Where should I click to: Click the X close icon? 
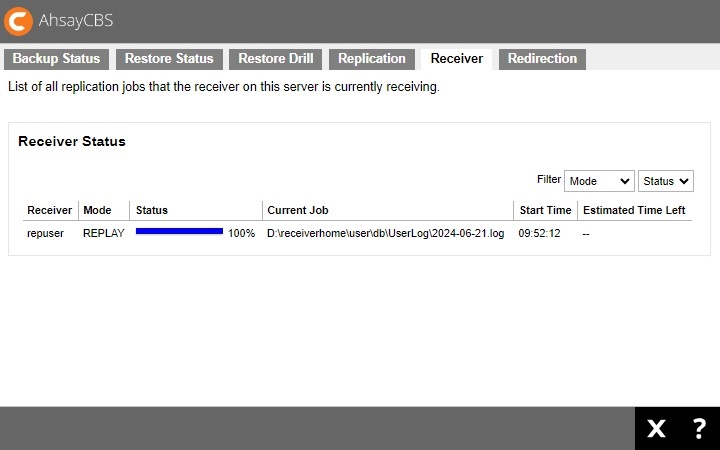(x=656, y=429)
